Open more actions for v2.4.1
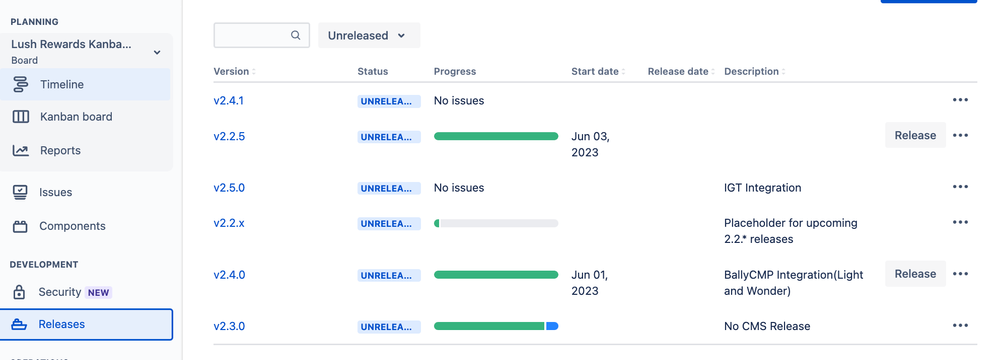The width and height of the screenshot is (999, 360). (960, 100)
